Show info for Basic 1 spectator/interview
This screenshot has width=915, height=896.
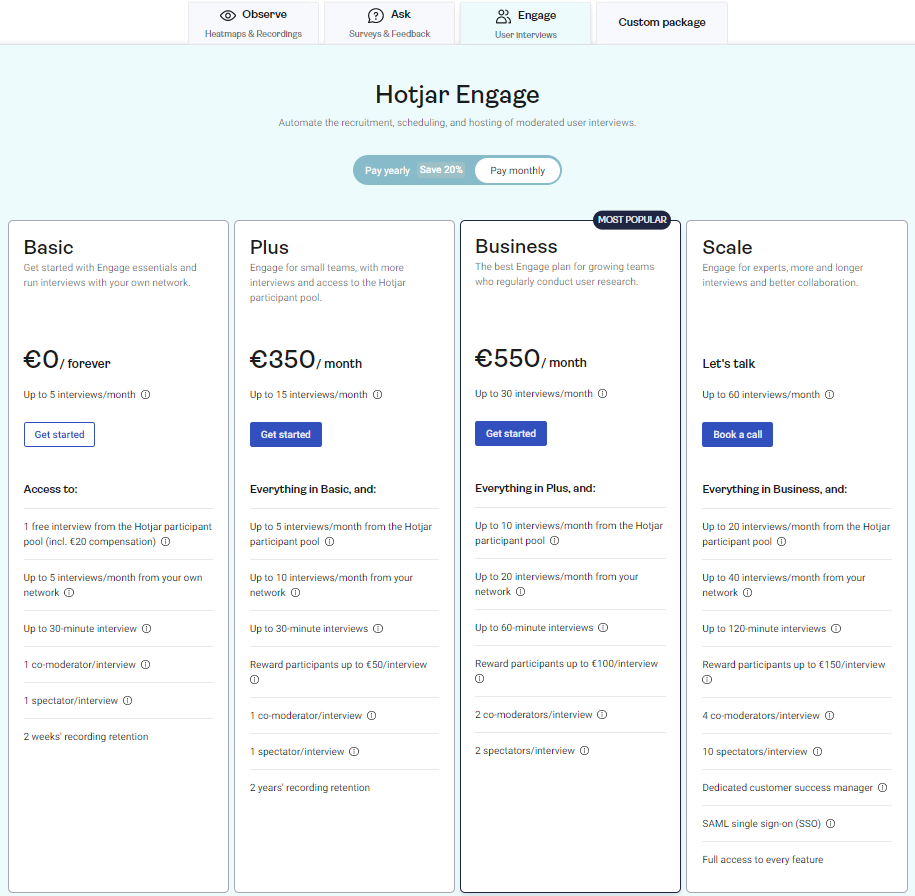click(128, 700)
